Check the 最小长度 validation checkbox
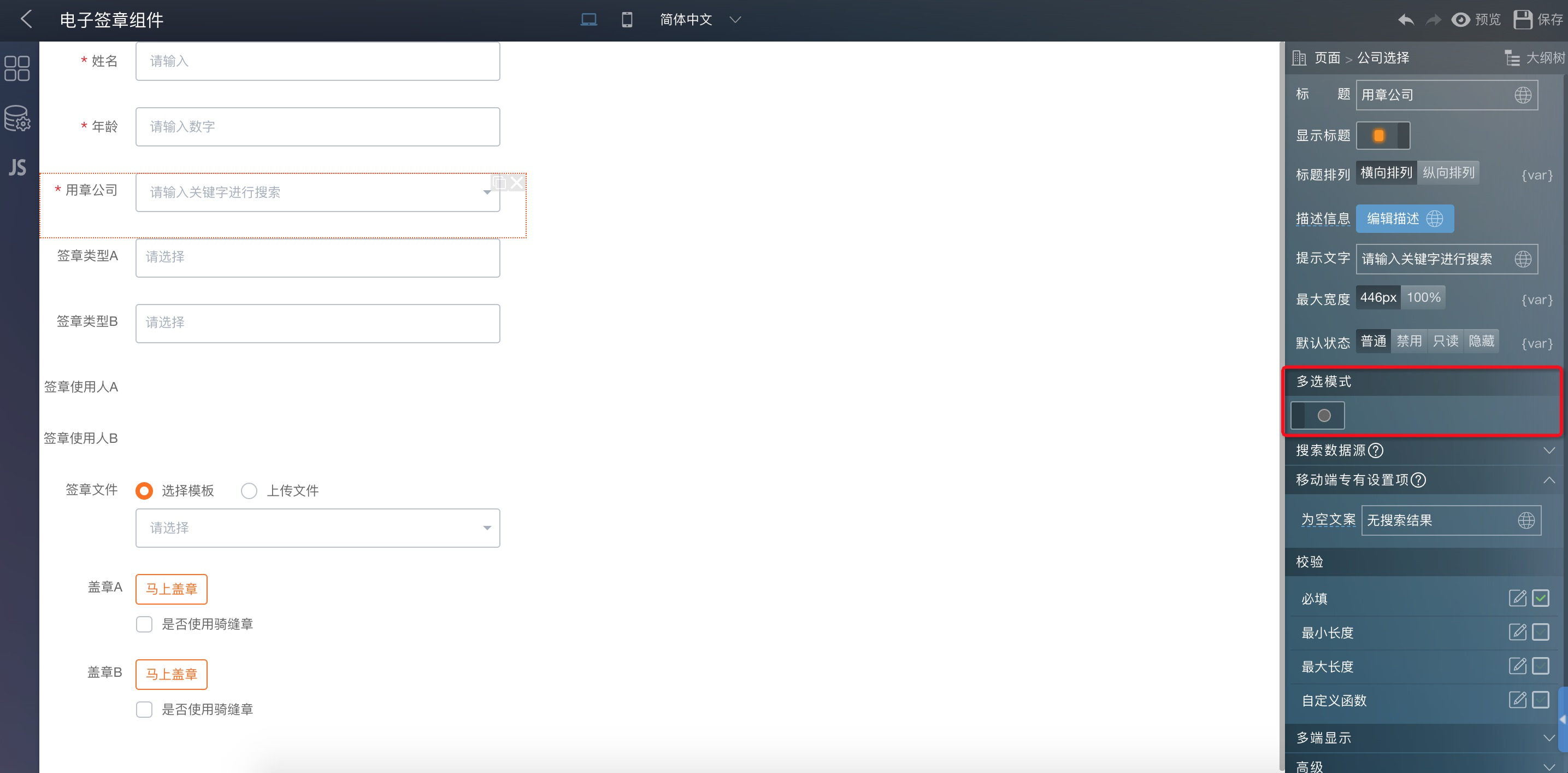 click(x=1540, y=633)
